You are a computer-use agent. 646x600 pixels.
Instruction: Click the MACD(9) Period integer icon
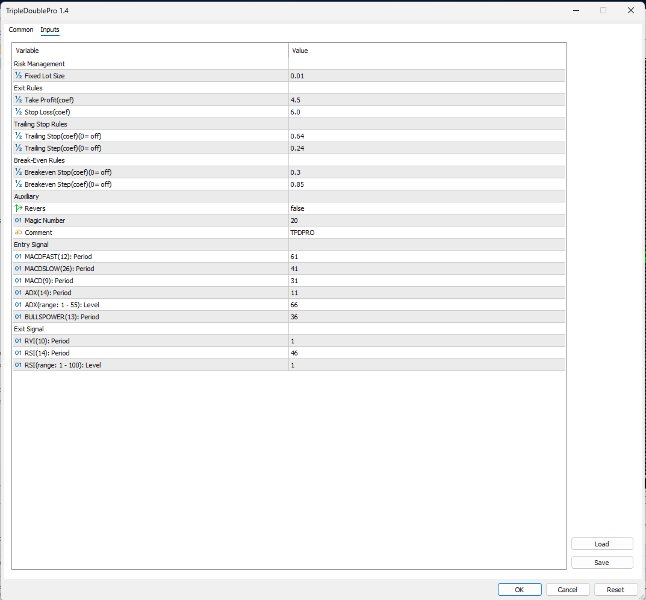coord(18,281)
